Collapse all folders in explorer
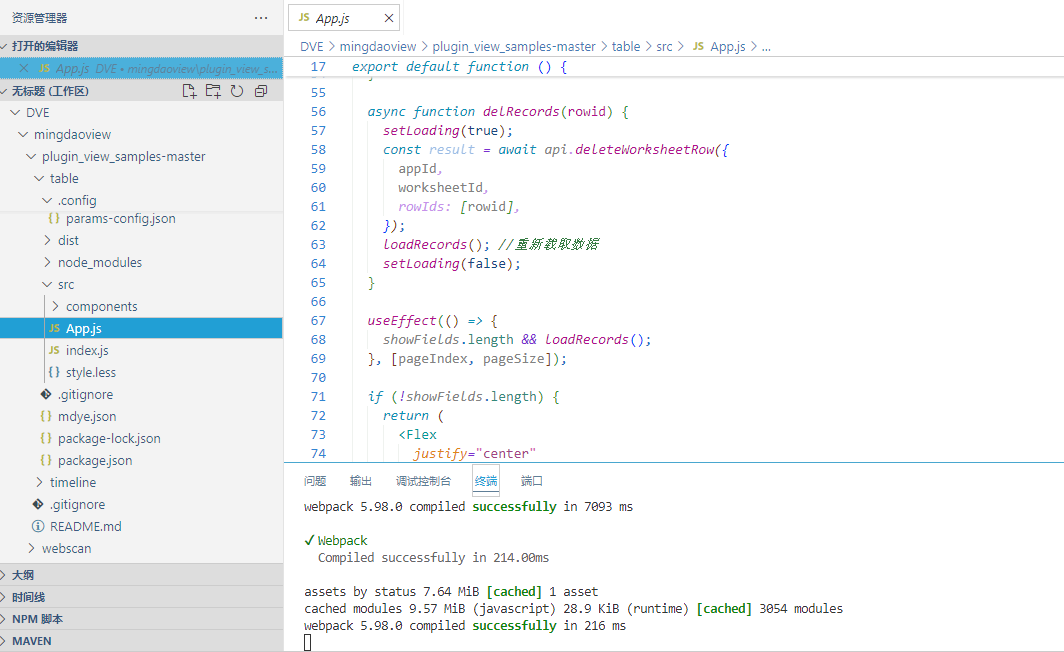Screen dimensions: 1064x652 coord(261,91)
